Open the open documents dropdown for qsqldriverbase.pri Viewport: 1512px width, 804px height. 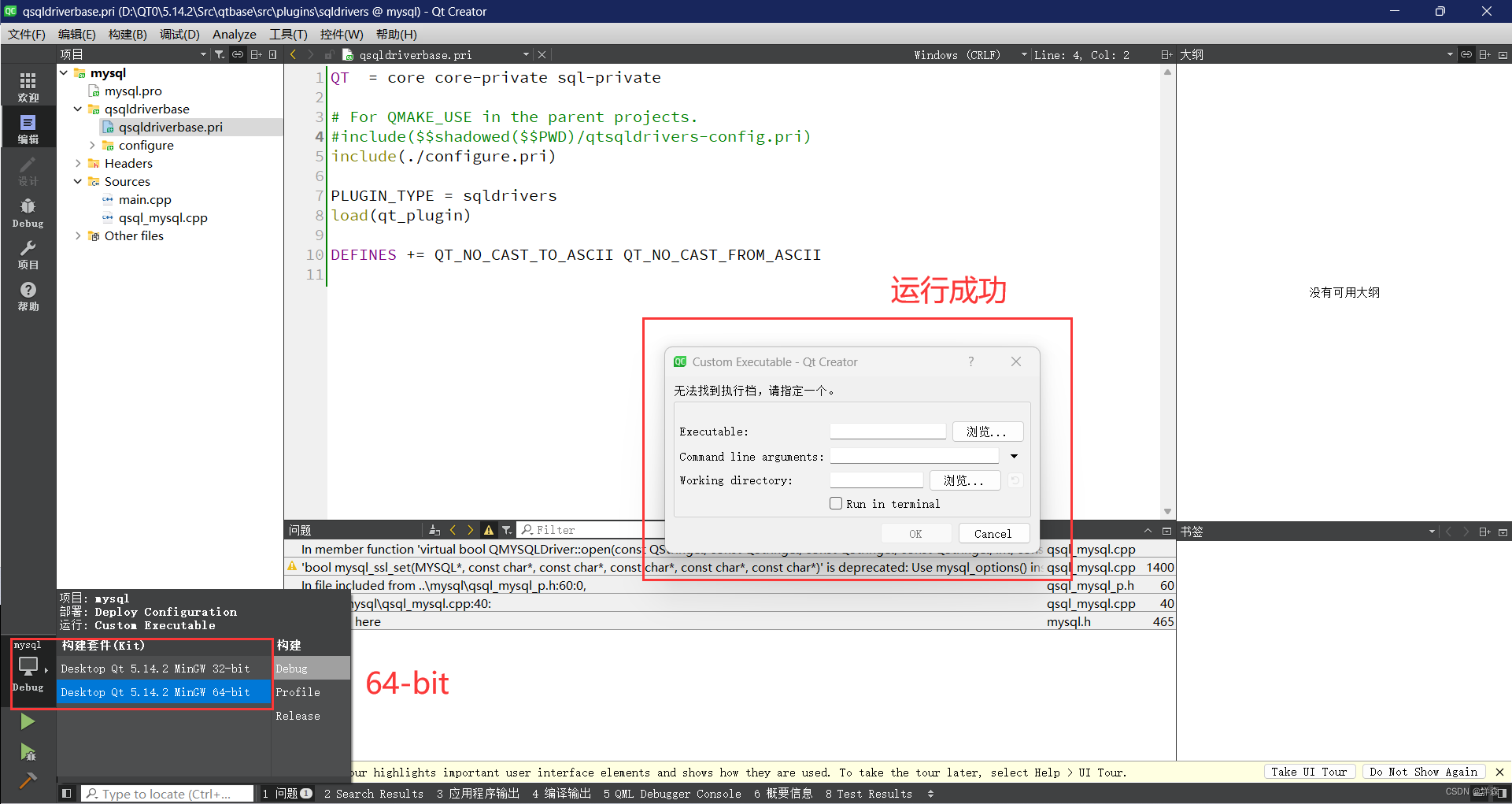pyautogui.click(x=526, y=54)
